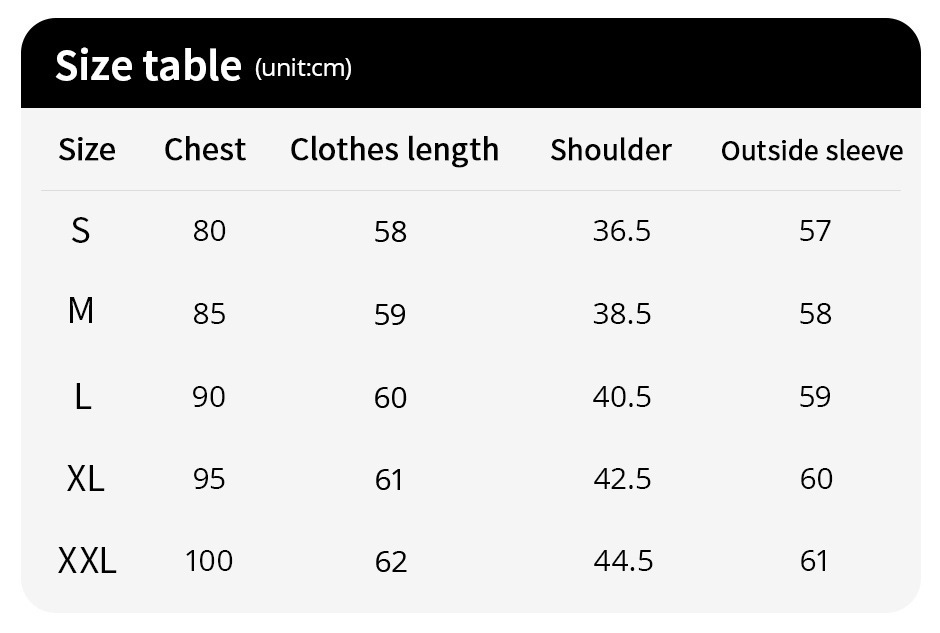
Task: Click size S row label
Action: point(80,231)
